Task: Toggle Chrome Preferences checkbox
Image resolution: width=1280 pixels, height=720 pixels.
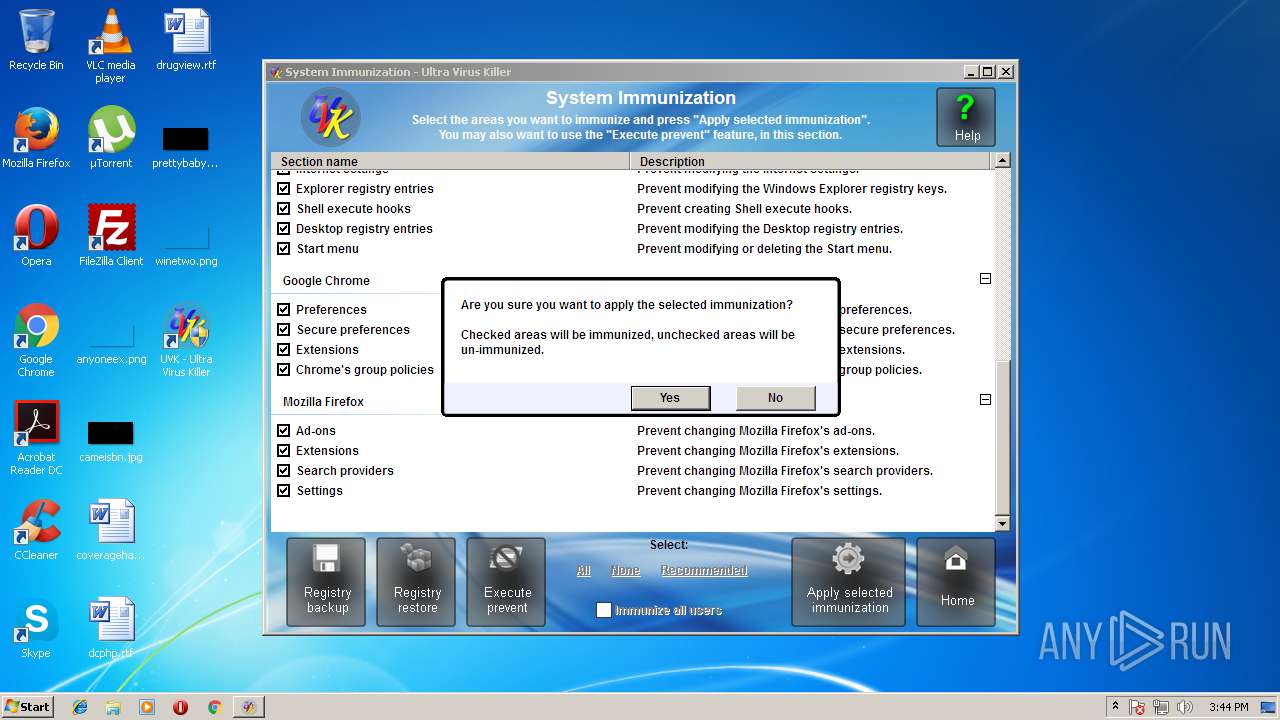Action: pos(283,309)
